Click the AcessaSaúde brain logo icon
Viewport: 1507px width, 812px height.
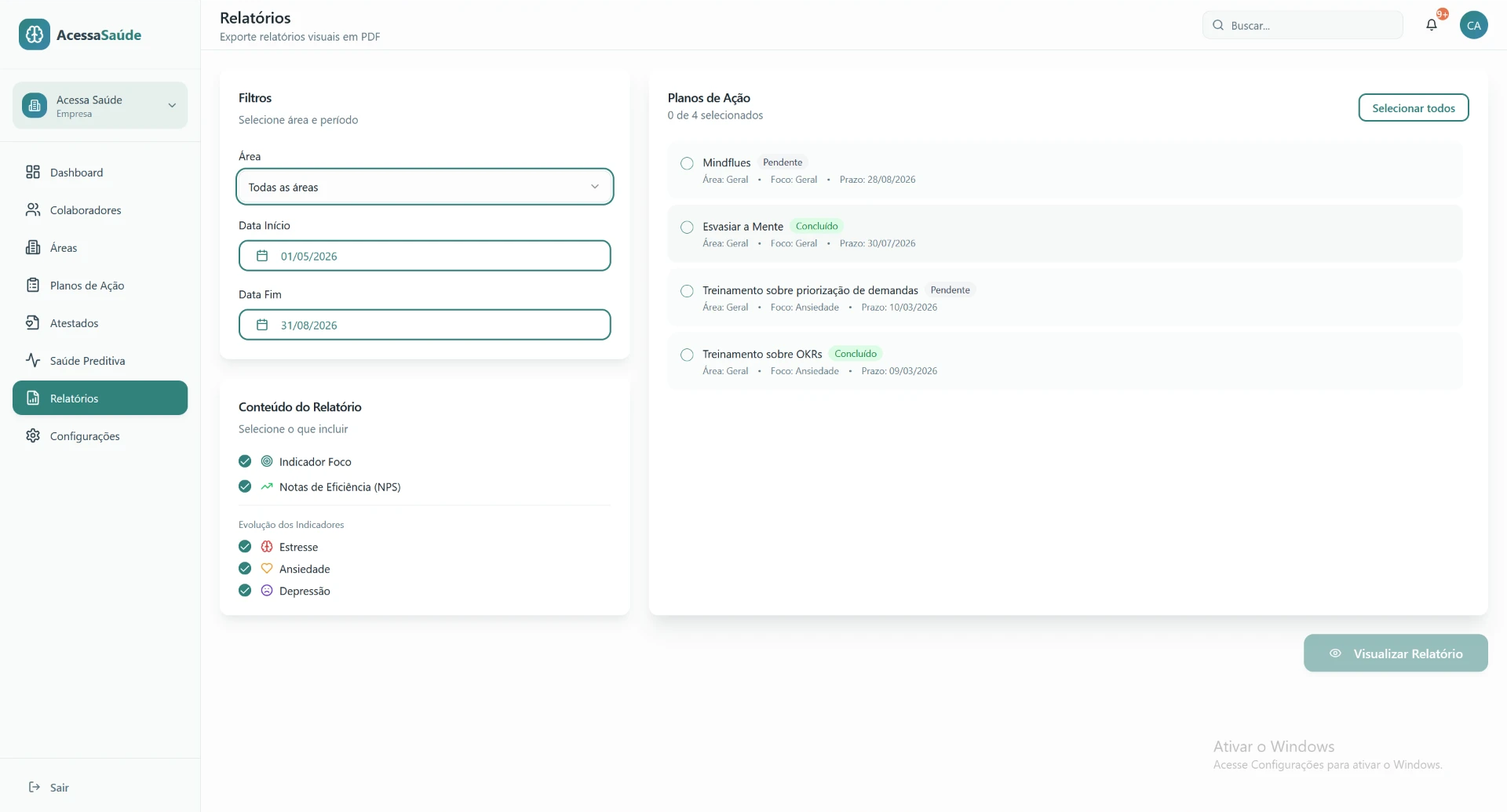pyautogui.click(x=35, y=35)
